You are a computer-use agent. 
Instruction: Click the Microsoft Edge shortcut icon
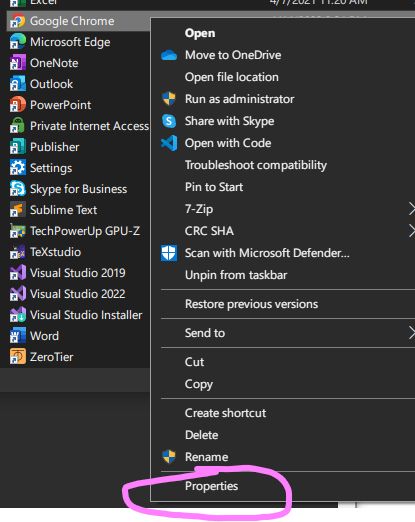(x=18, y=42)
